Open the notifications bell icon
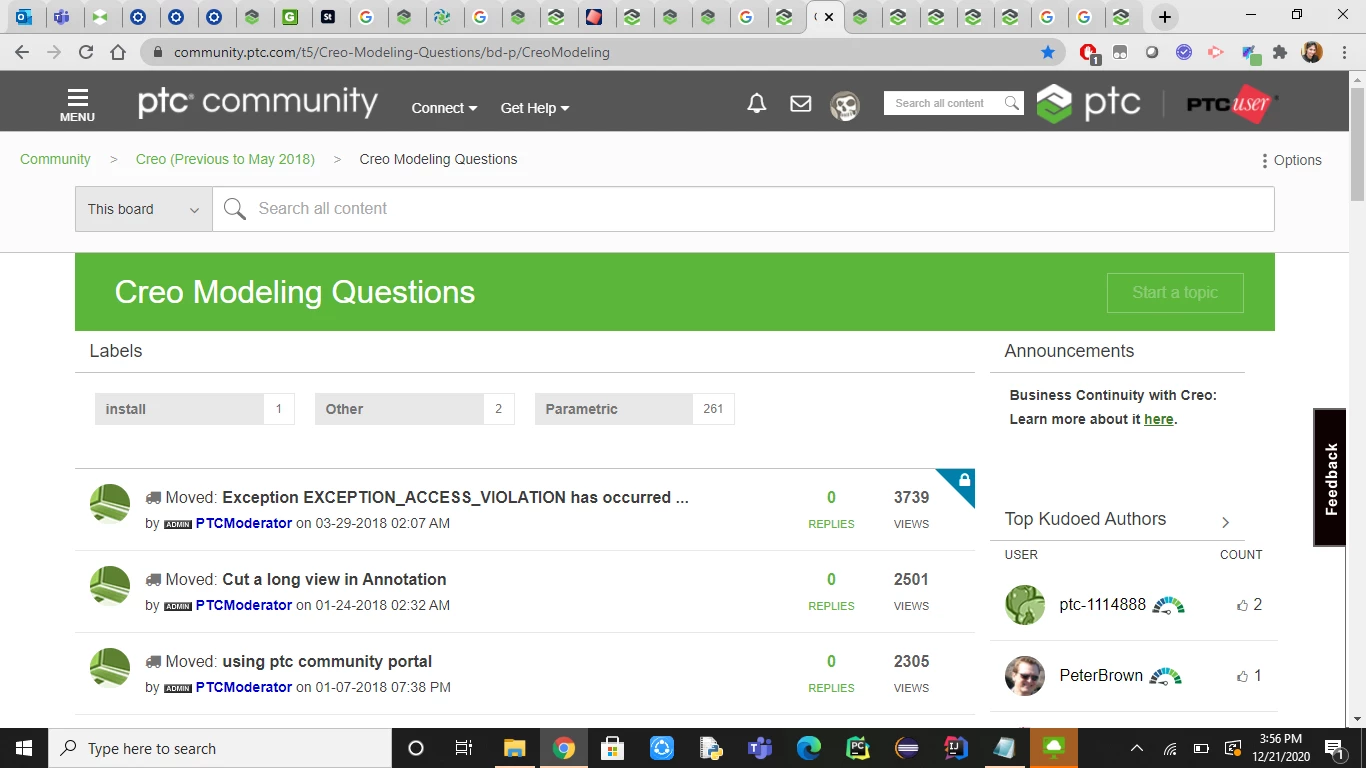 click(x=757, y=104)
